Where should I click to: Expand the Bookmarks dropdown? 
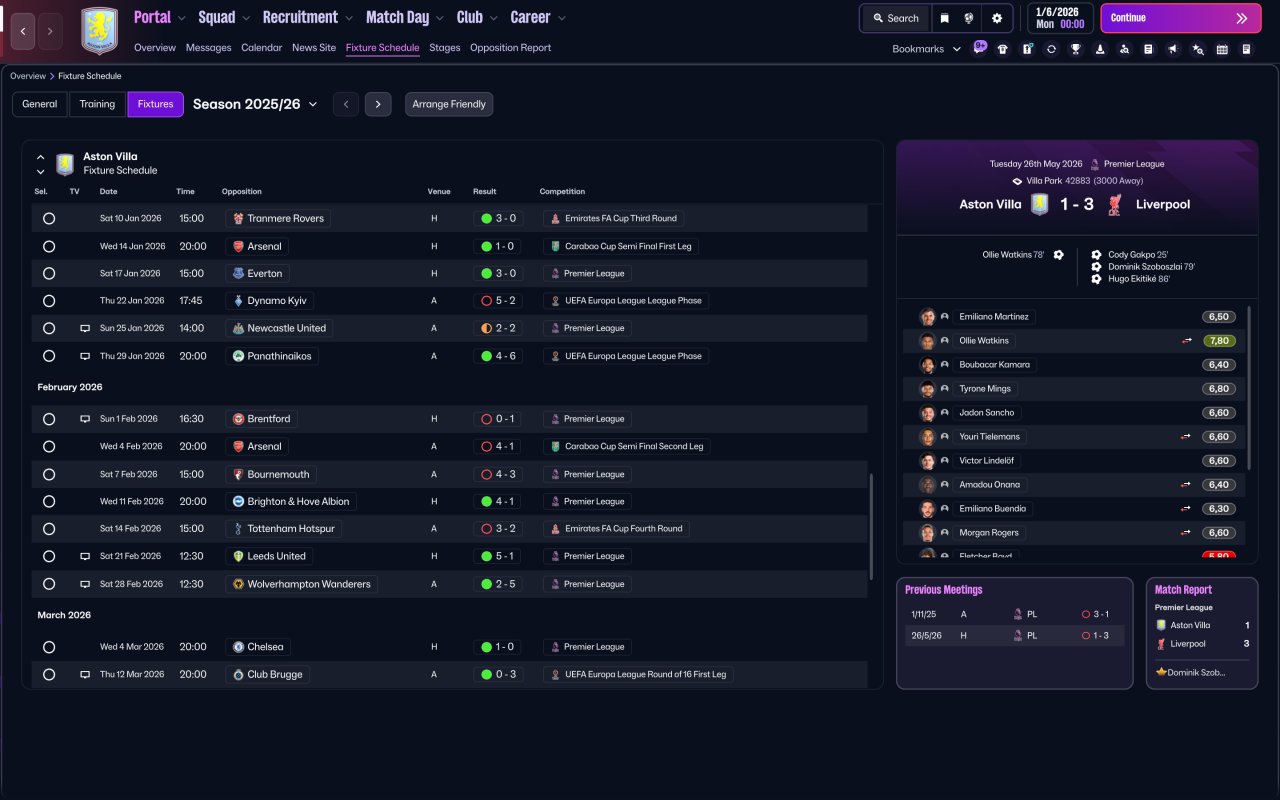926,49
